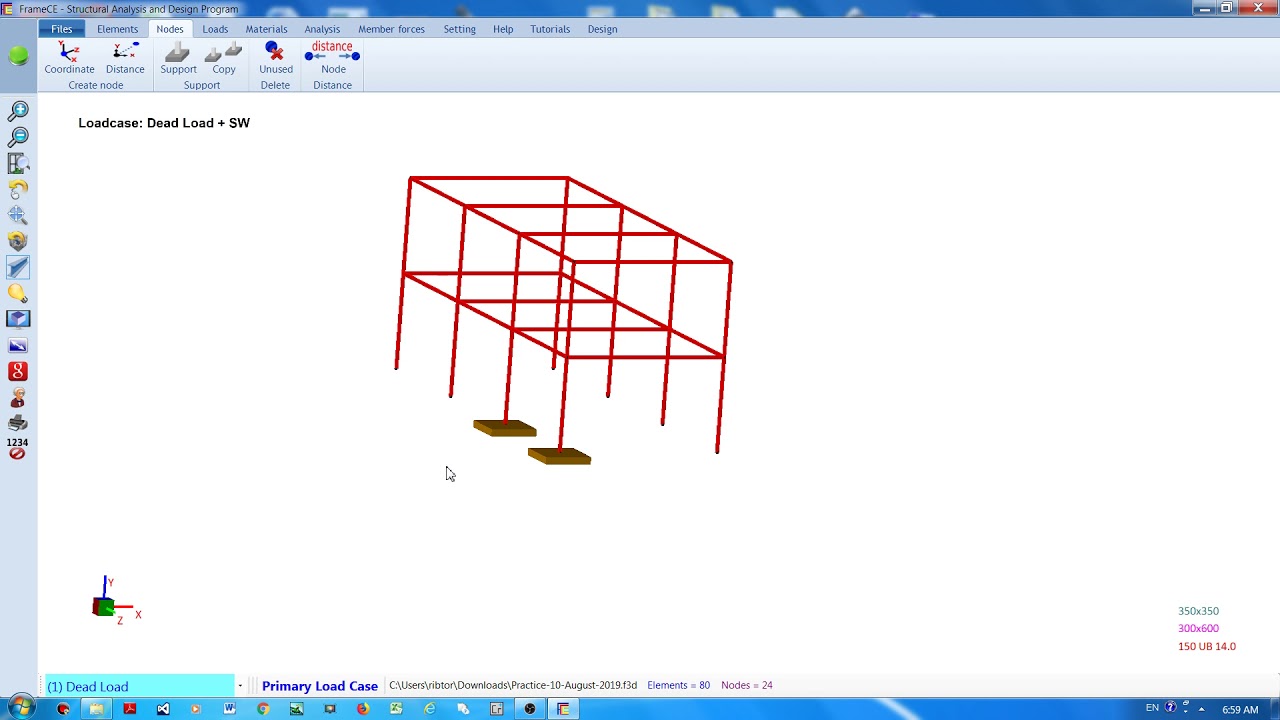Click the Loadcase: Dead Load + SW label
The height and width of the screenshot is (720, 1280).
pos(164,123)
